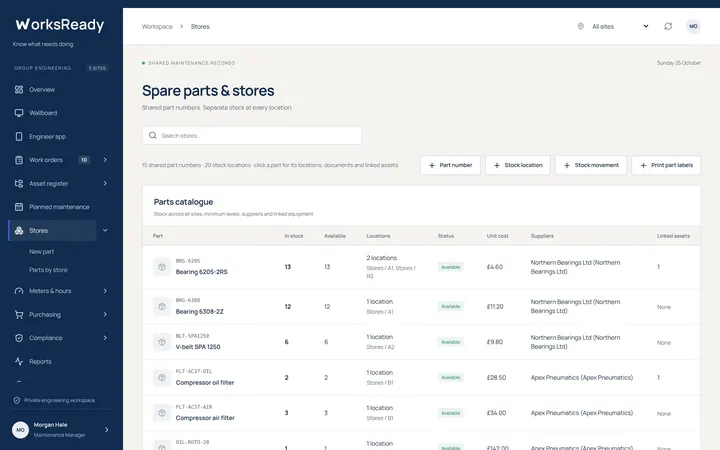Click the V-belt SPA 1250 part cube icon
The width and height of the screenshot is (720, 450).
click(x=162, y=342)
